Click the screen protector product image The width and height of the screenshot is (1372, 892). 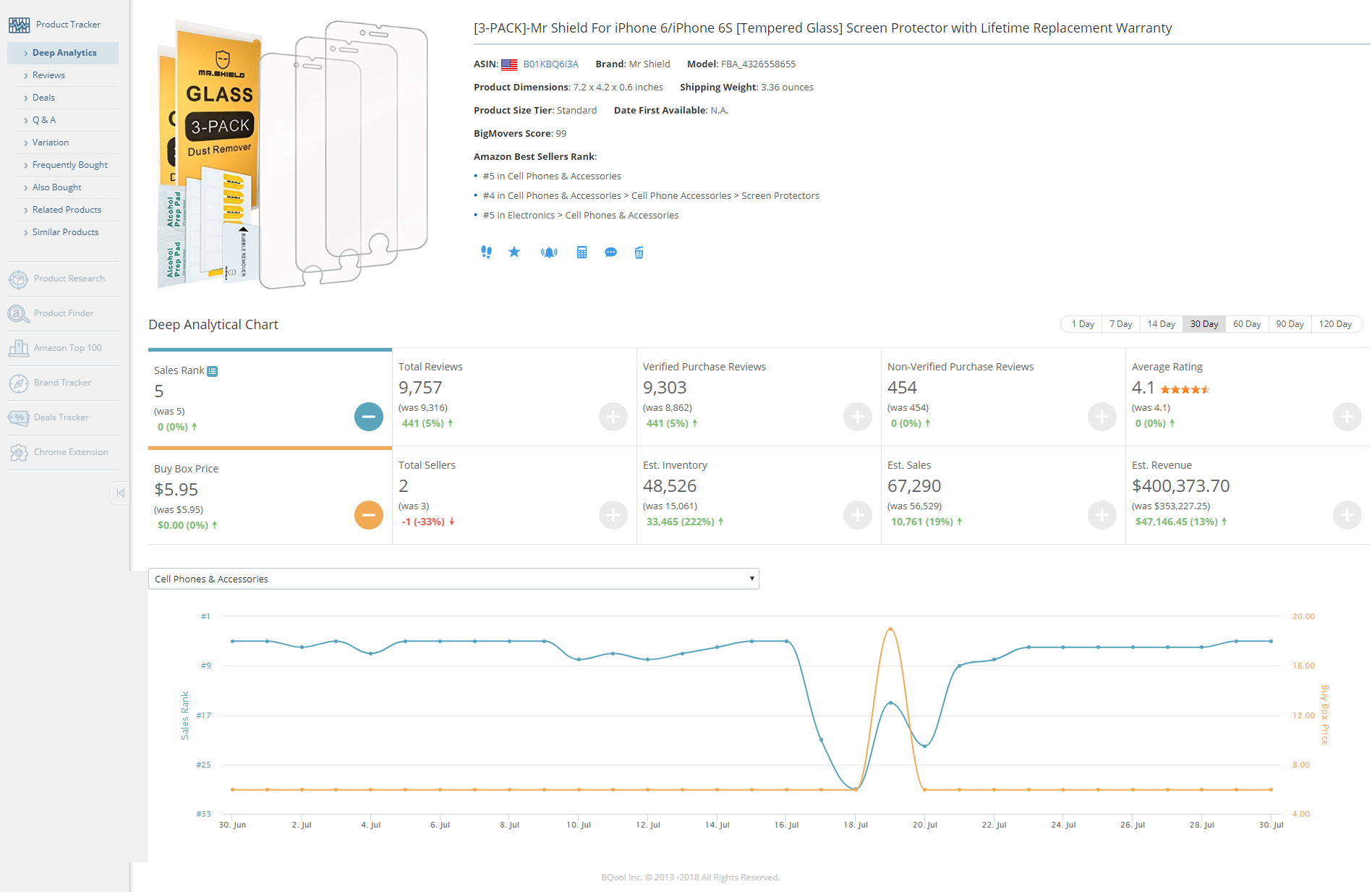click(x=292, y=155)
